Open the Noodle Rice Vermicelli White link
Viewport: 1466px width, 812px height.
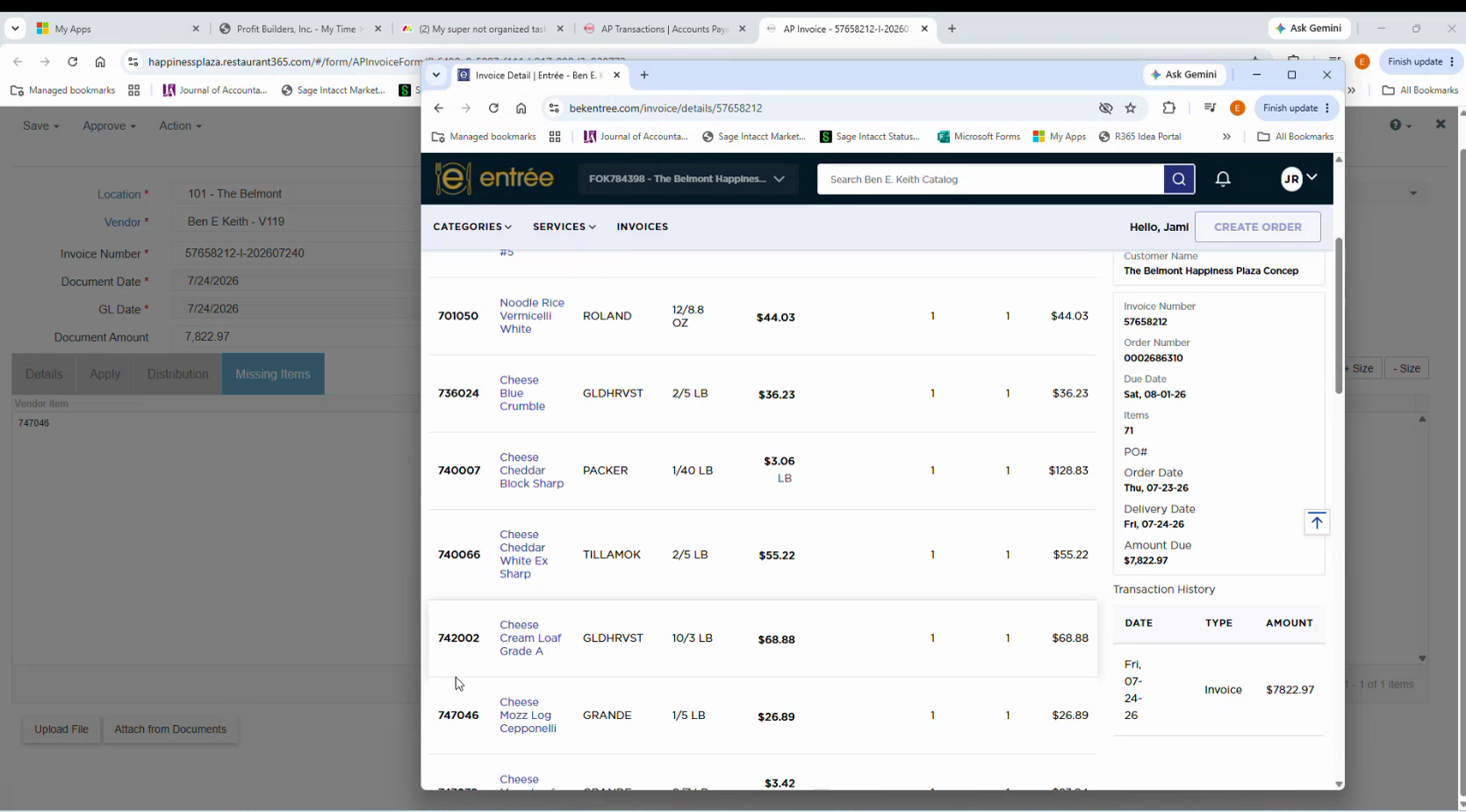tap(532, 316)
